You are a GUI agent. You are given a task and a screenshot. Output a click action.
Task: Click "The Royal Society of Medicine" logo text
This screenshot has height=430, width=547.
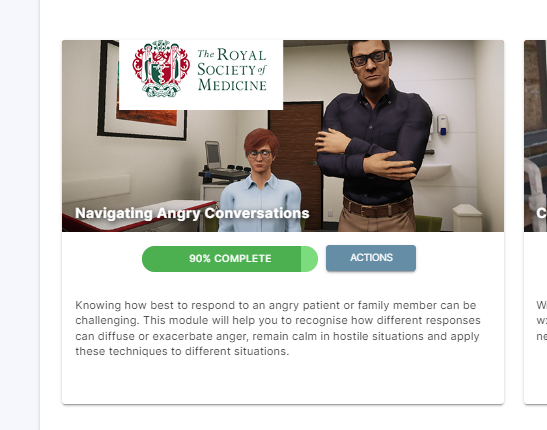tap(232, 69)
